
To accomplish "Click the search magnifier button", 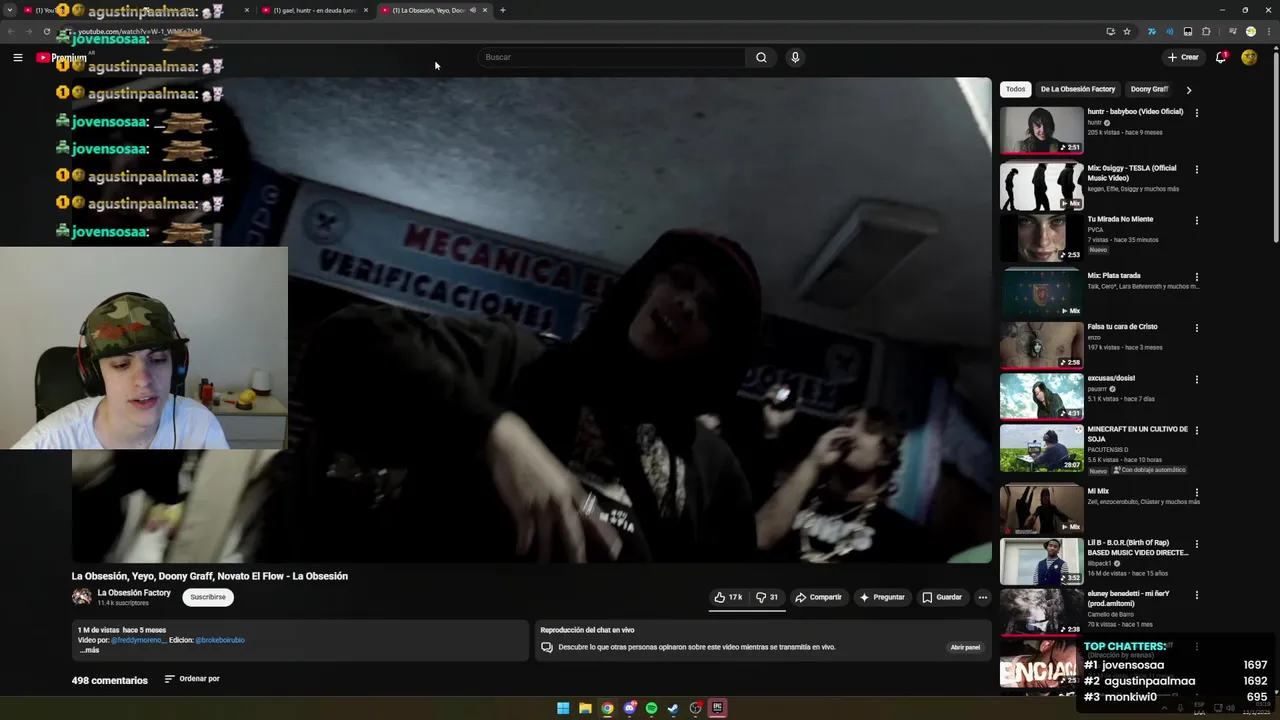I will click(761, 57).
